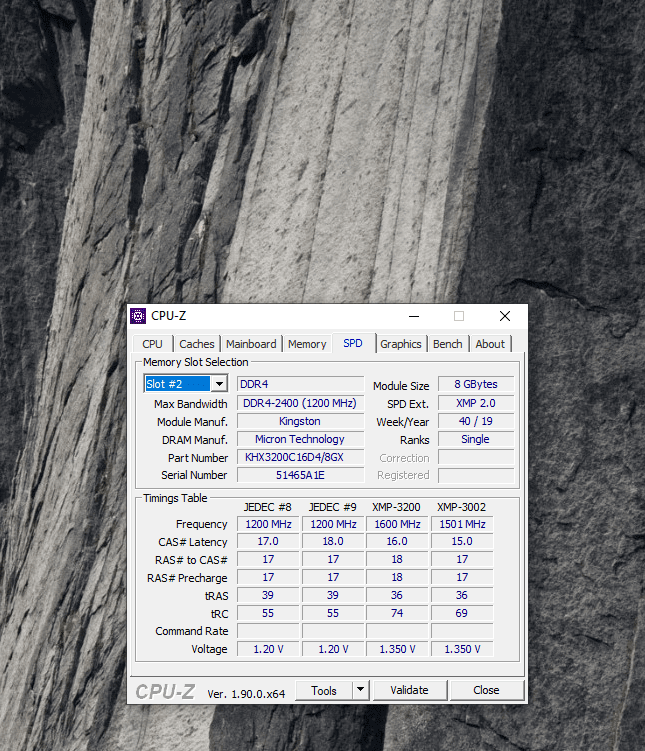Screen dimensions: 645x751
Task: Click the Tools button
Action: (x=324, y=690)
